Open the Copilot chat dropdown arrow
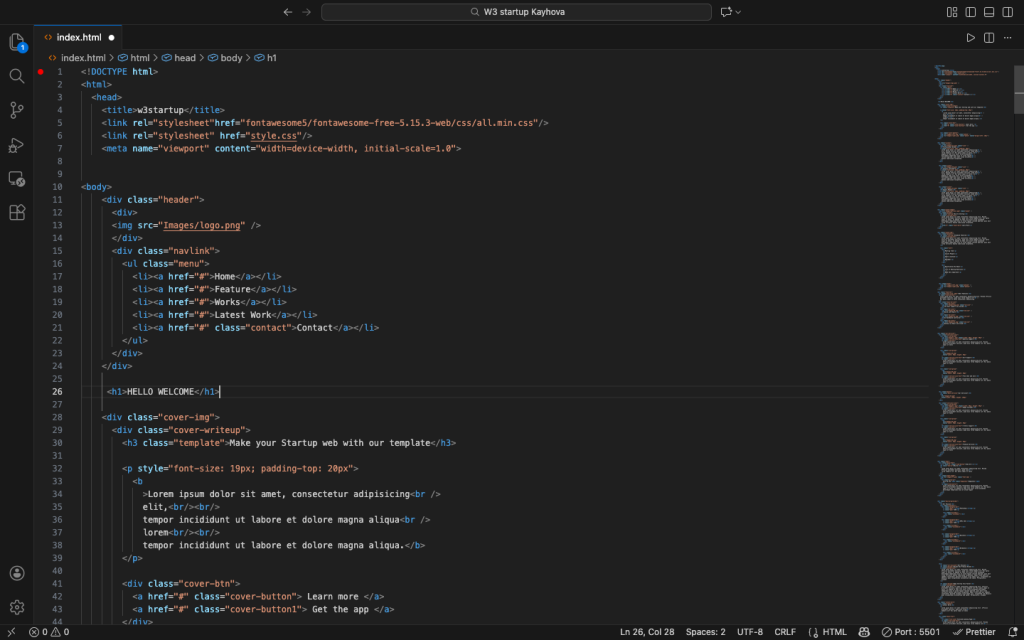The width and height of the screenshot is (1024, 640). tap(739, 12)
